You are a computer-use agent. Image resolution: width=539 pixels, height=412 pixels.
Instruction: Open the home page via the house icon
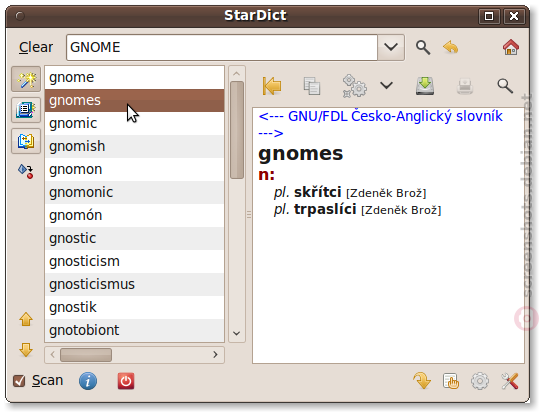click(511, 47)
